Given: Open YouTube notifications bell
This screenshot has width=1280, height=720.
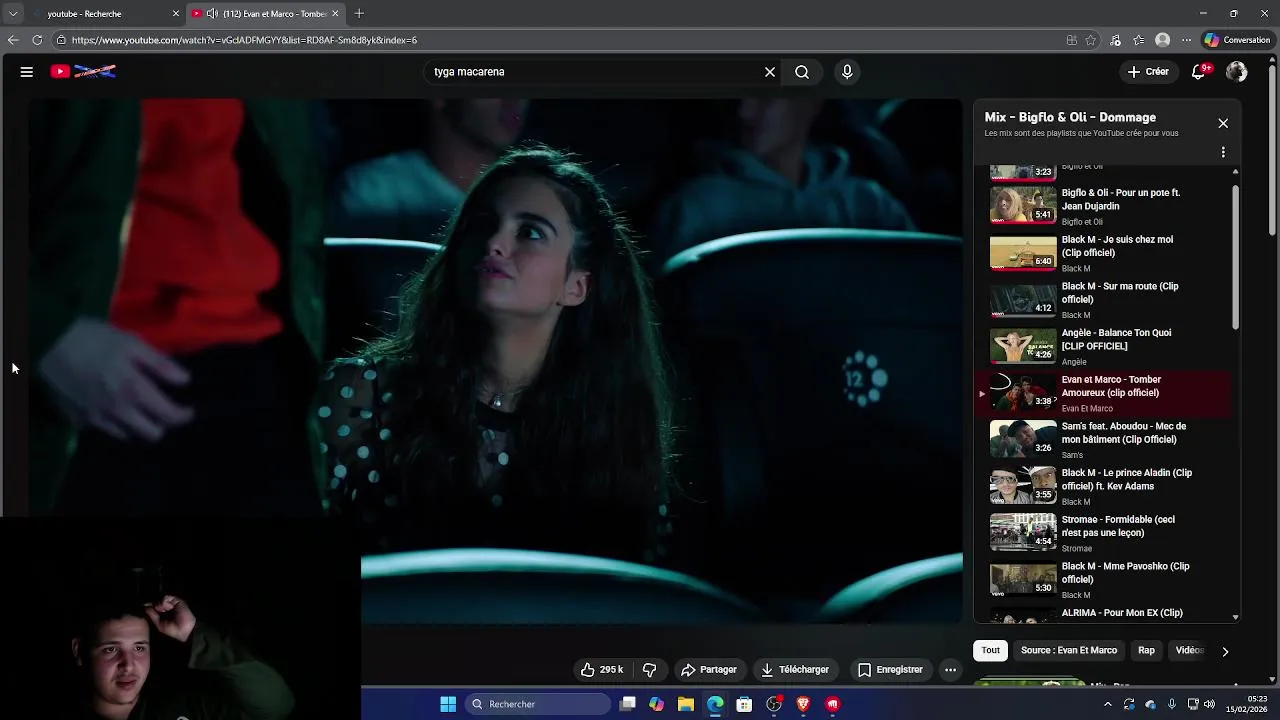Looking at the screenshot, I should (x=1200, y=72).
